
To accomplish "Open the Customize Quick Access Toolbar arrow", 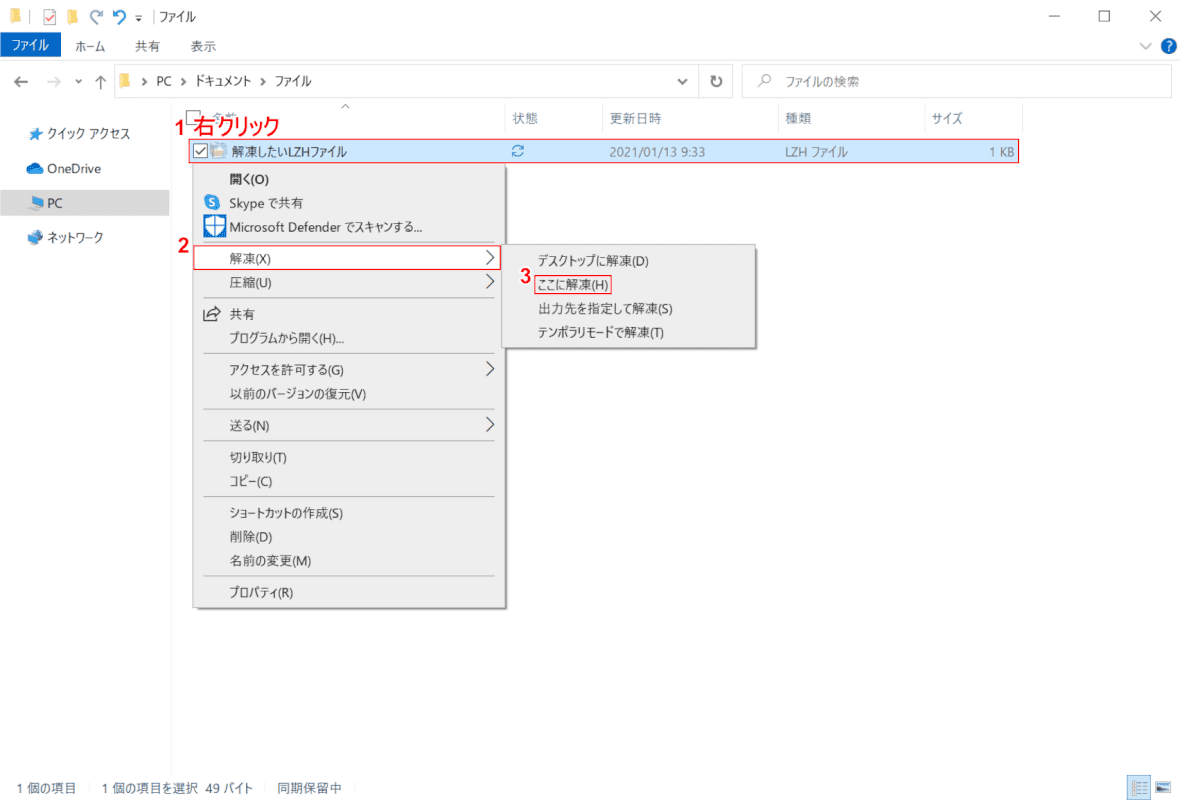I will pos(138,18).
